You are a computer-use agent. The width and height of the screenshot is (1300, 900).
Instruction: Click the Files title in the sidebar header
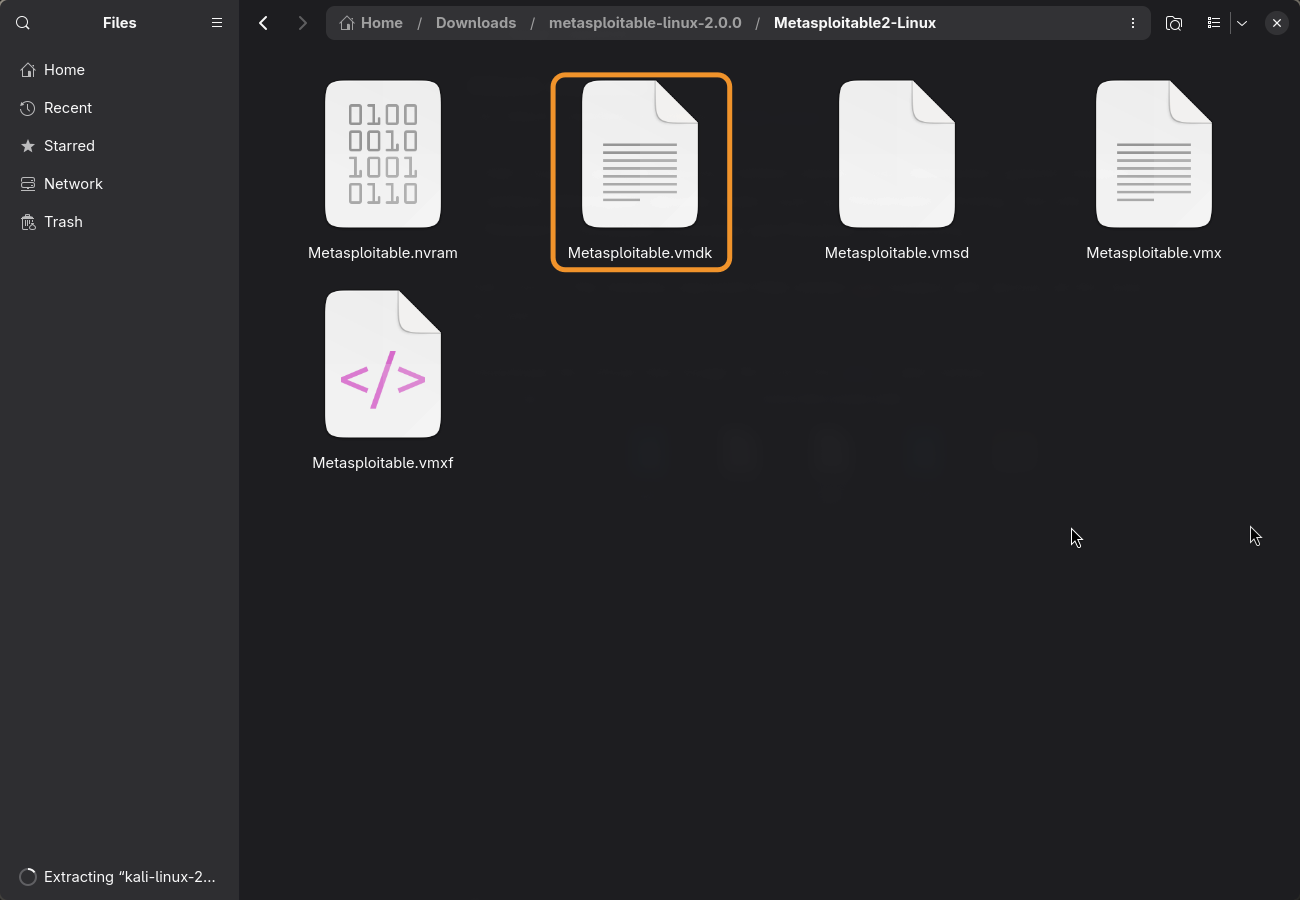[x=120, y=23]
